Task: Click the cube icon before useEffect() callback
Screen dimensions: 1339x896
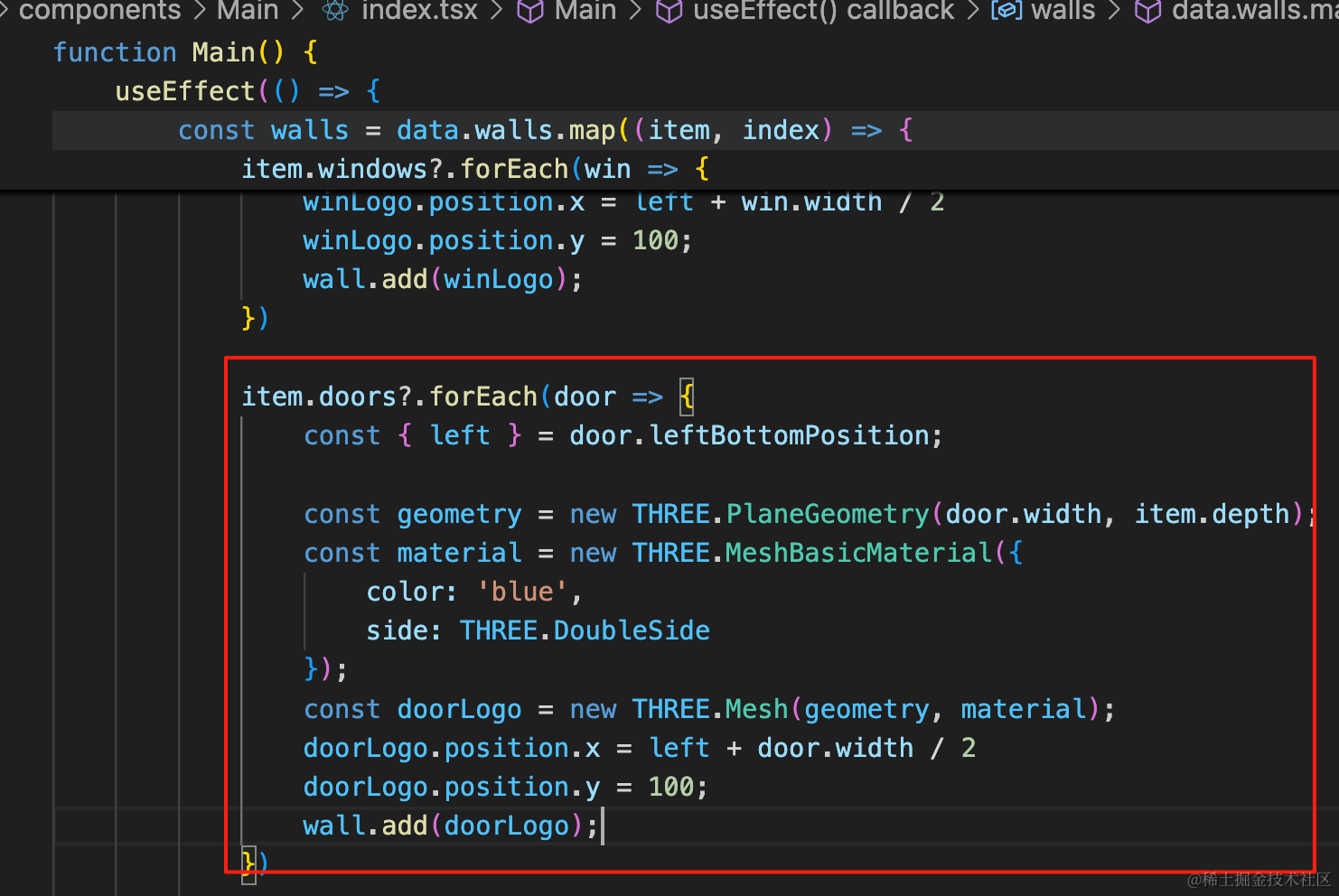Action: click(669, 11)
